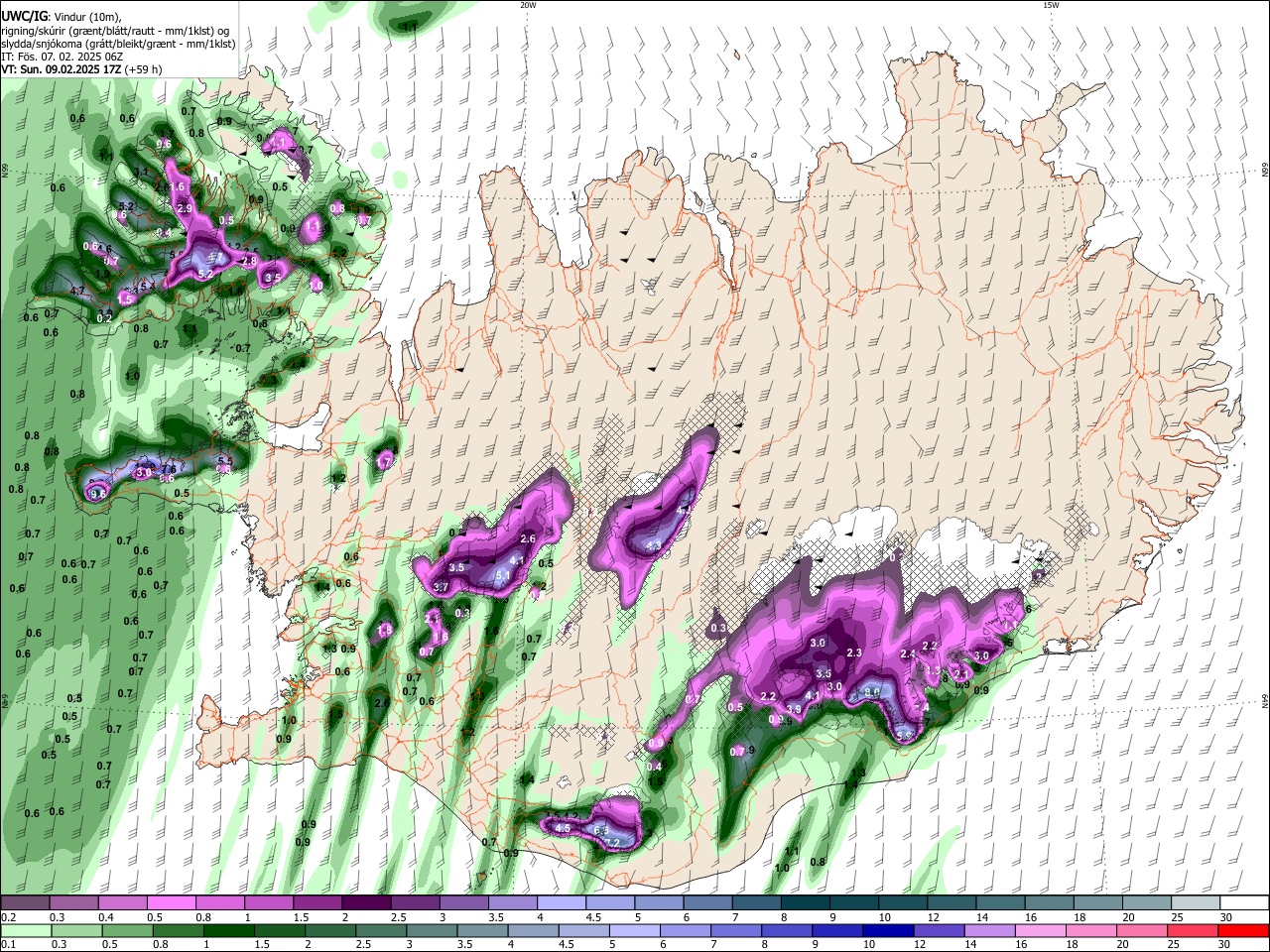The image size is (1270, 952).
Task: Pick the bright pink 0.5 swatch in the upper scale
Action: click(x=171, y=903)
